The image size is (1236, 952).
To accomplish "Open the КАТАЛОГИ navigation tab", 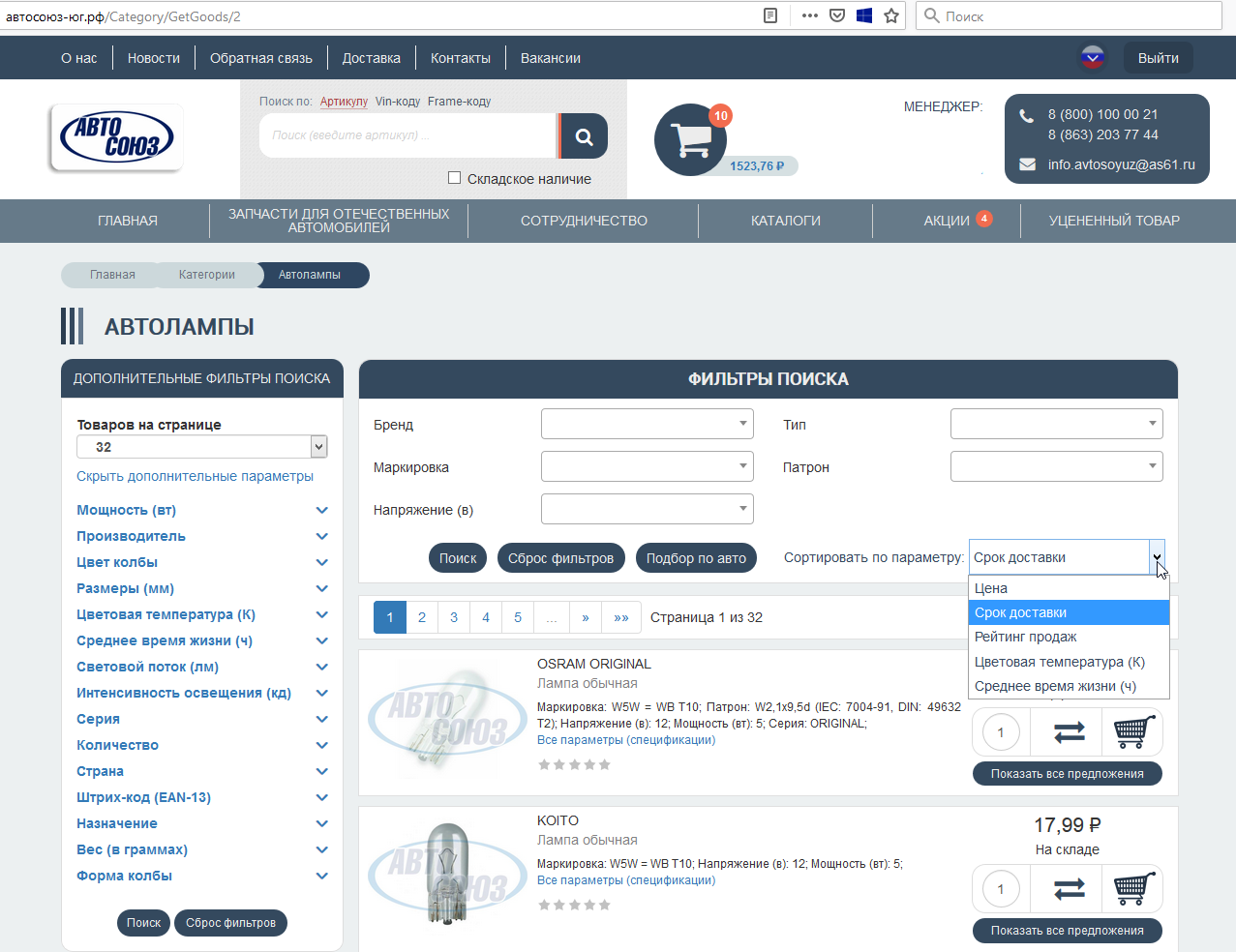I will (785, 221).
